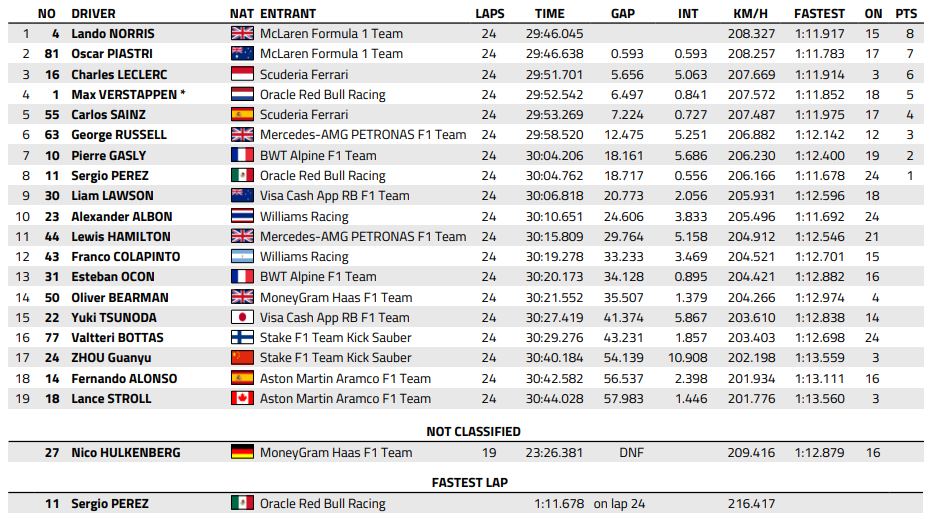Select the ENTRANT column header

(288, 14)
